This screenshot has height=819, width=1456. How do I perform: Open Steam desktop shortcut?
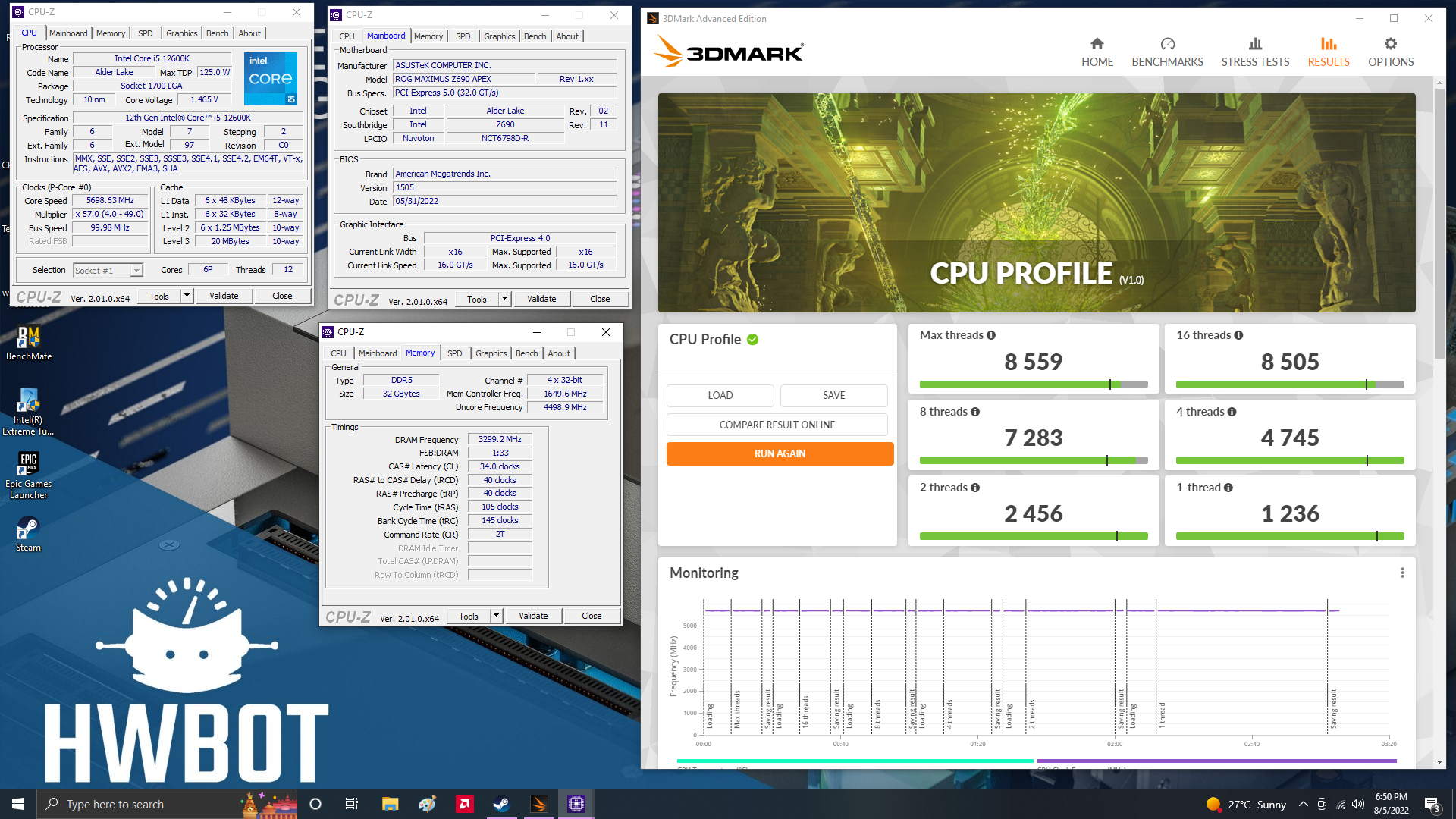point(28,534)
